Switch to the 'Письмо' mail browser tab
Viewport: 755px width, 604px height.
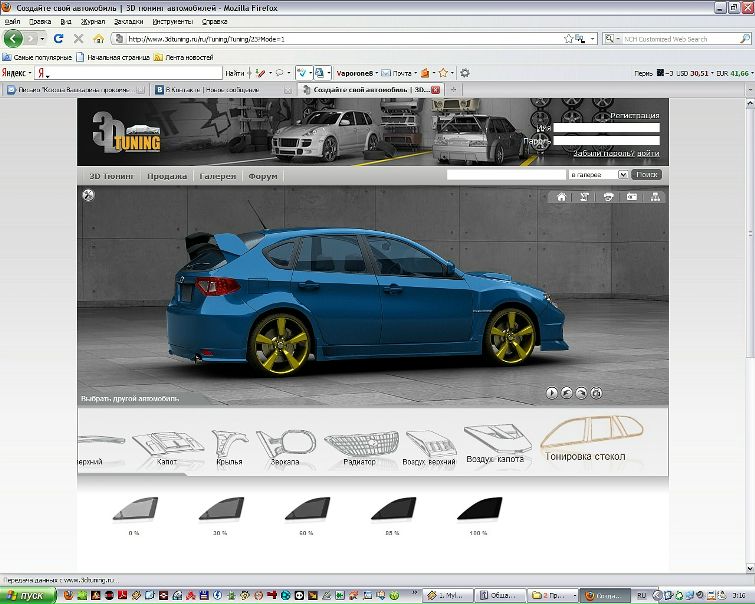click(75, 90)
